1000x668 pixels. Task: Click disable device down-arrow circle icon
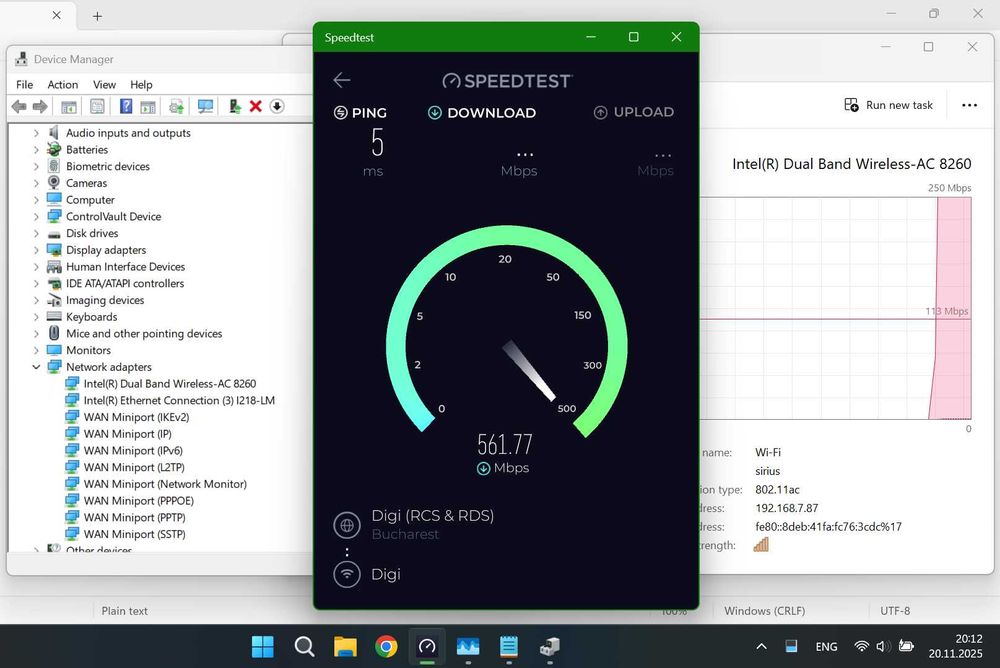(x=277, y=107)
